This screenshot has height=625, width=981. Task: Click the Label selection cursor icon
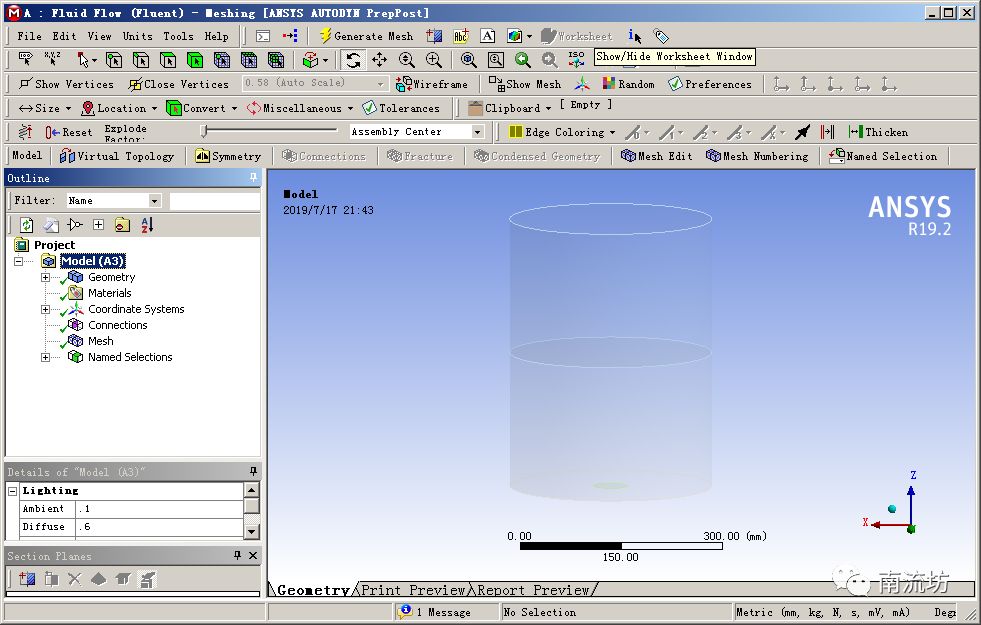click(x=25, y=60)
